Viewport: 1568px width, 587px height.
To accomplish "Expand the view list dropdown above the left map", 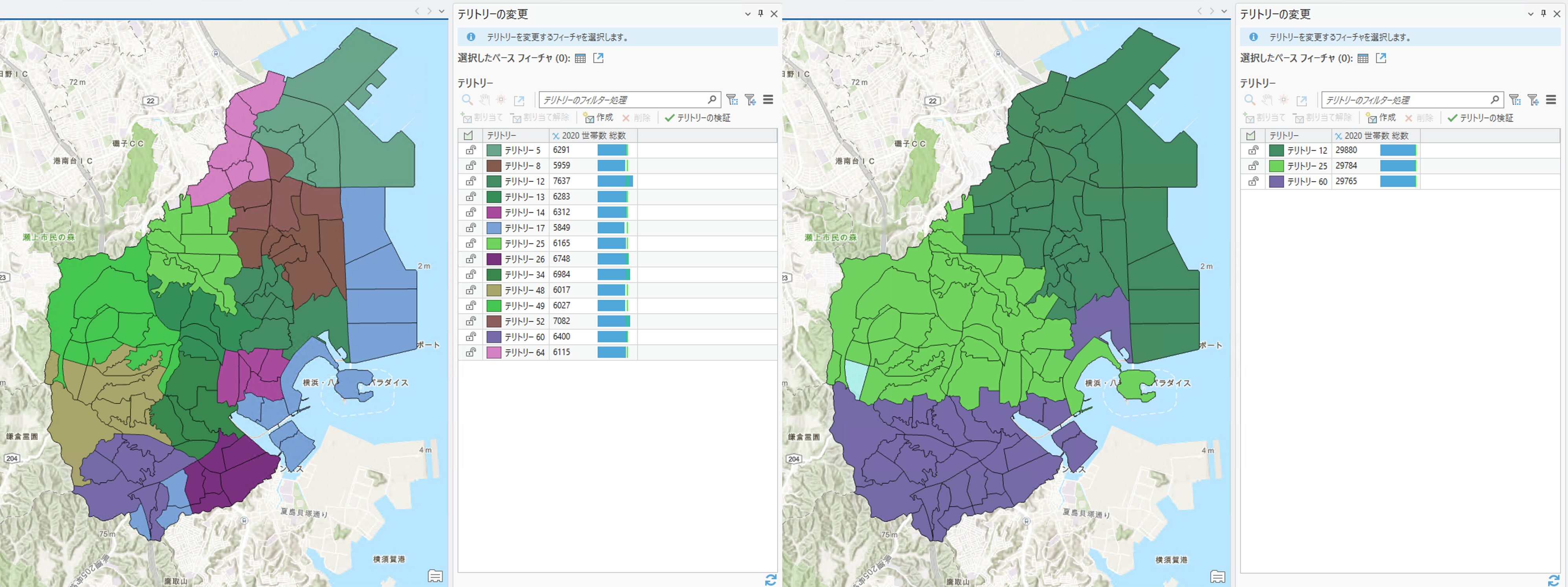I will pyautogui.click(x=442, y=11).
